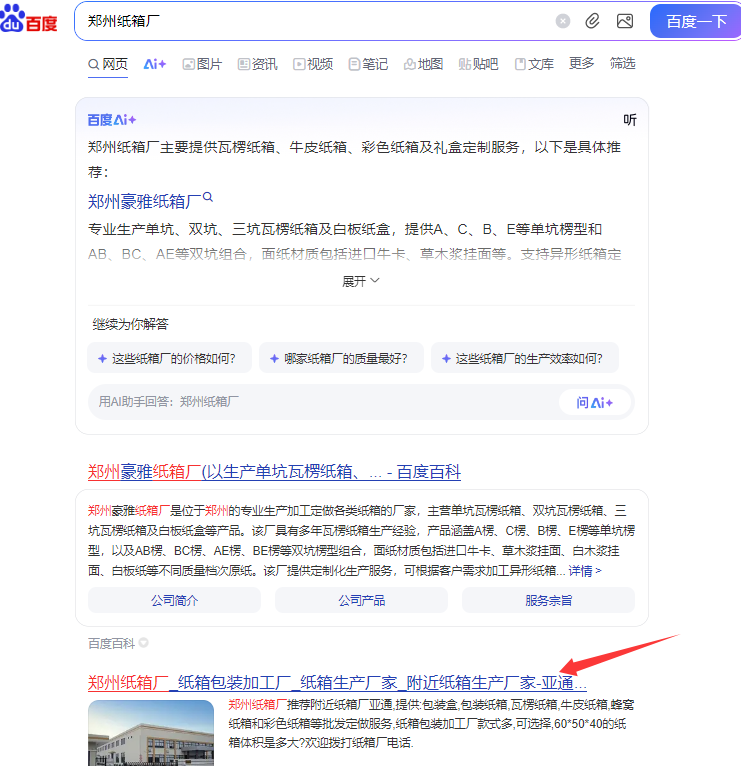The width and height of the screenshot is (741, 766).
Task: Click the search magnifier beside 郑州豪雅纸箱厂
Action: (208, 197)
